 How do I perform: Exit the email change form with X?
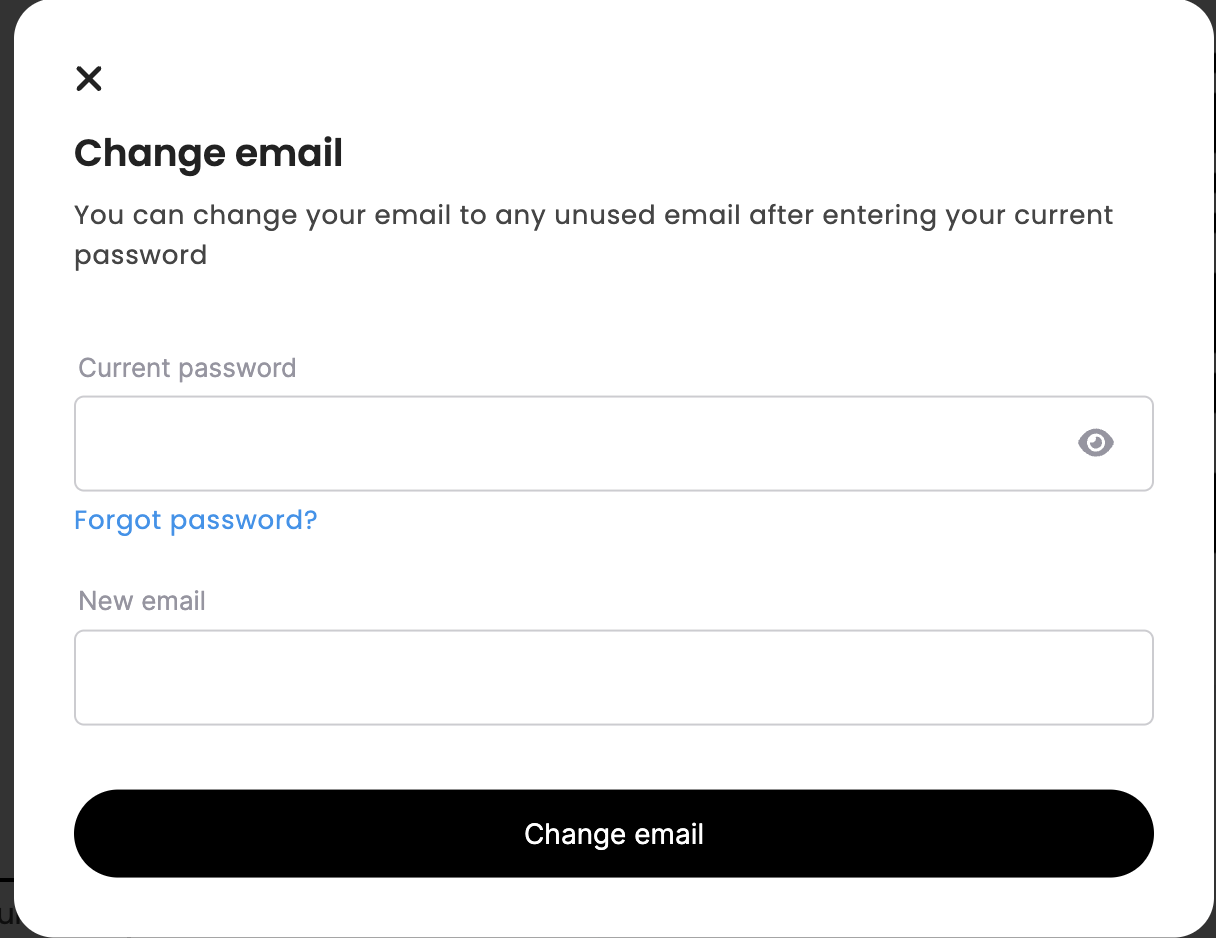pos(89,78)
